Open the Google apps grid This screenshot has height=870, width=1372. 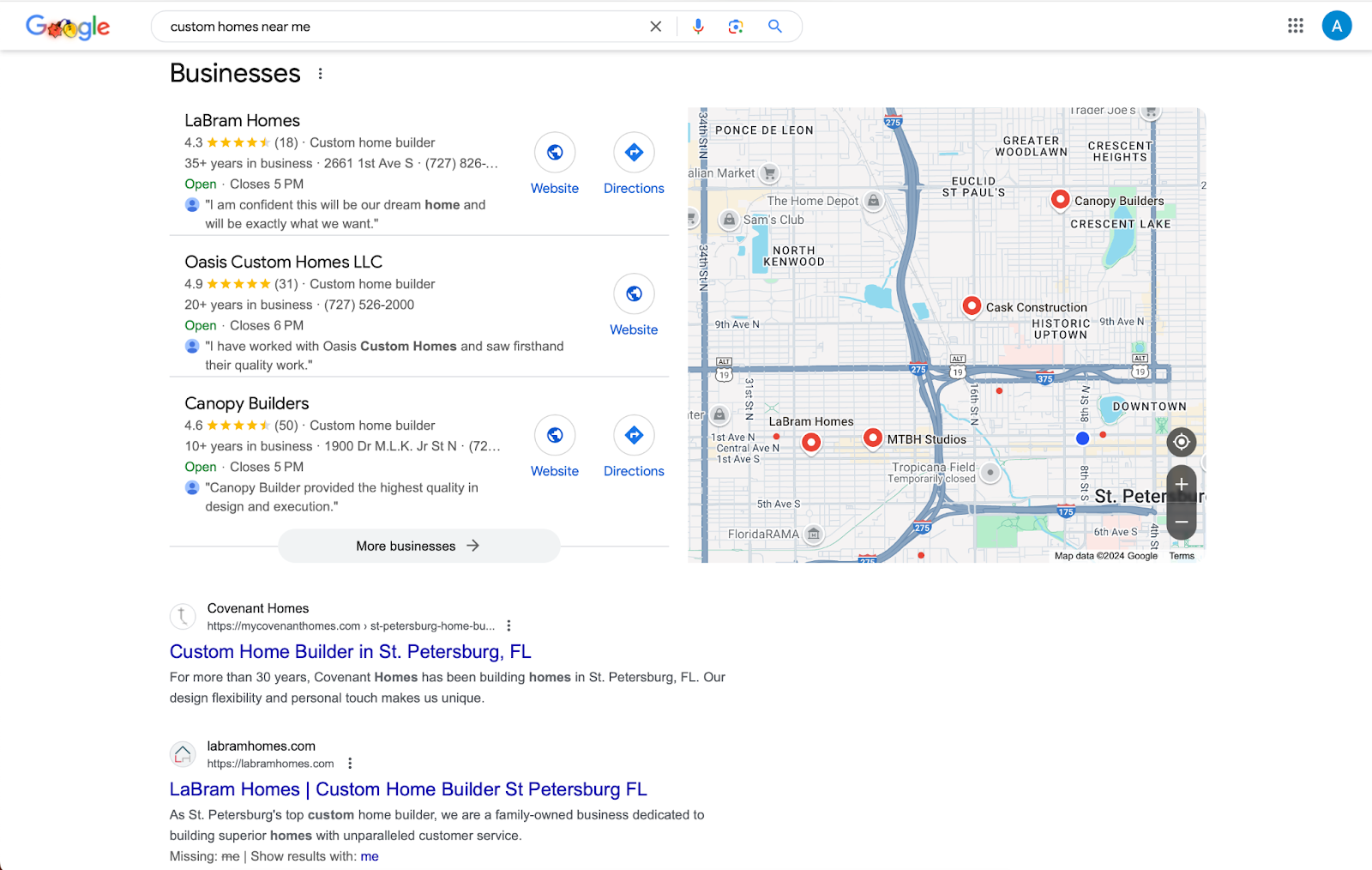click(1296, 26)
